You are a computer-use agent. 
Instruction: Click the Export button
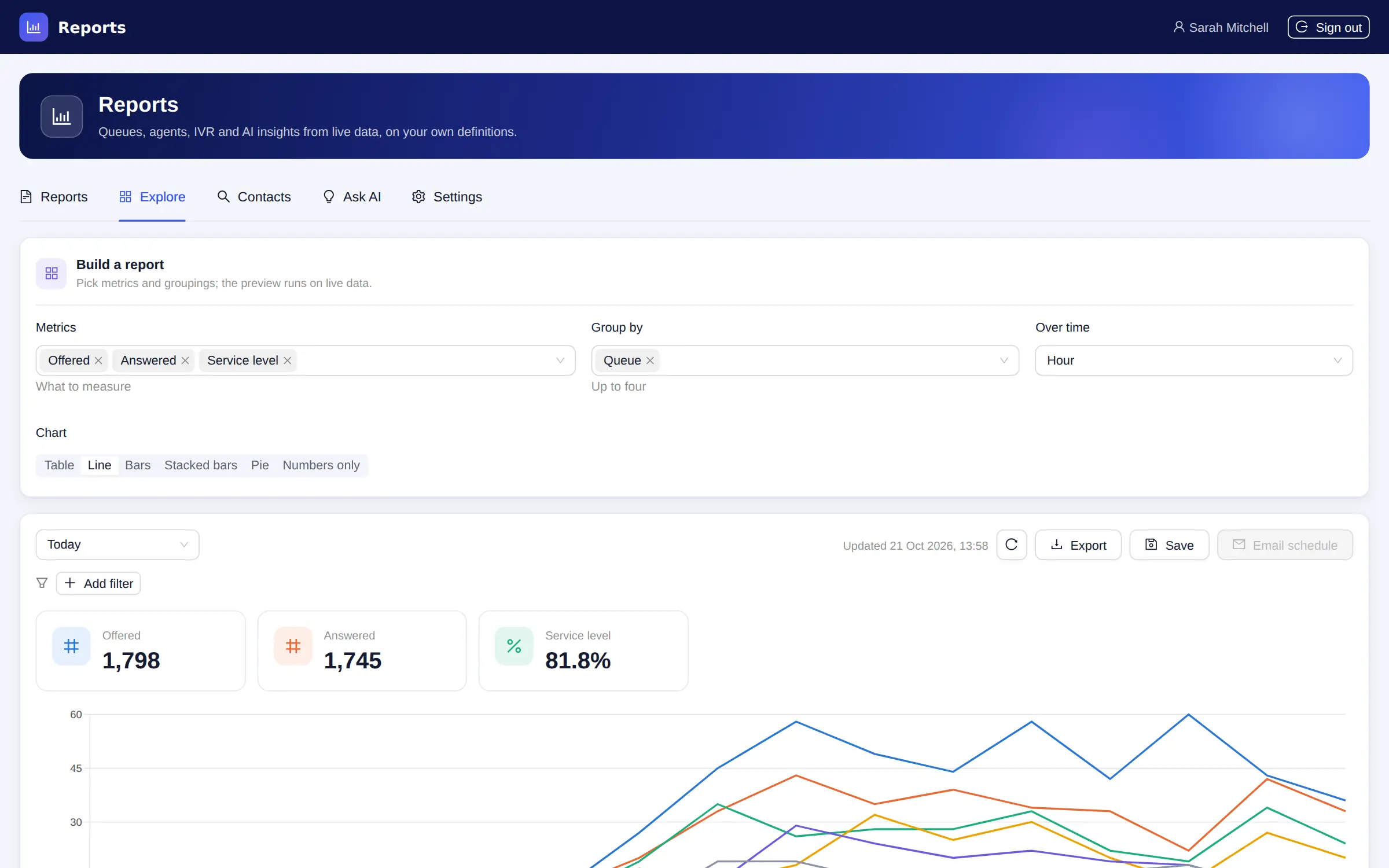1078,545
